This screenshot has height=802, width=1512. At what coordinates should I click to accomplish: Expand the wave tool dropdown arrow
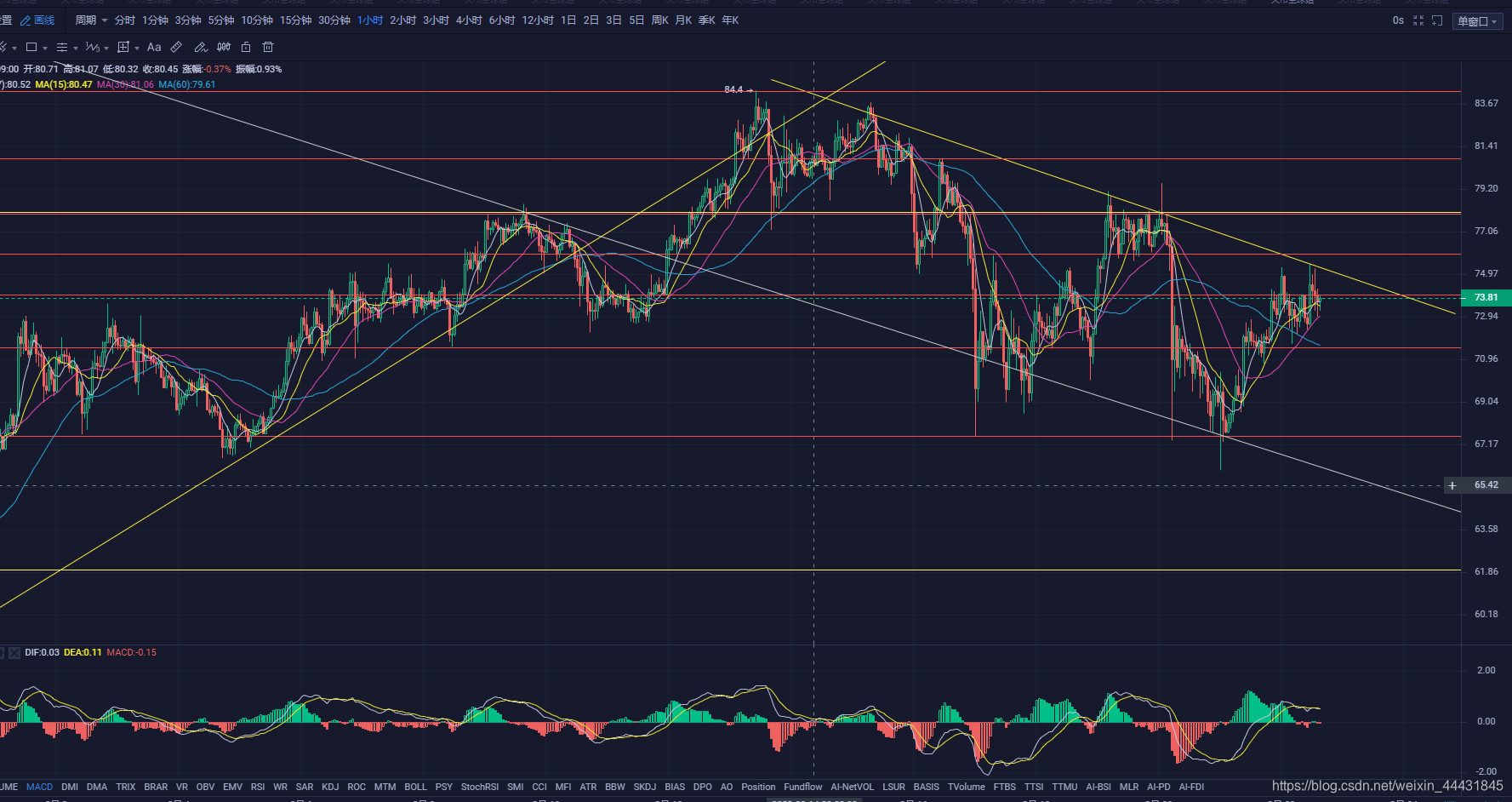click(x=106, y=48)
